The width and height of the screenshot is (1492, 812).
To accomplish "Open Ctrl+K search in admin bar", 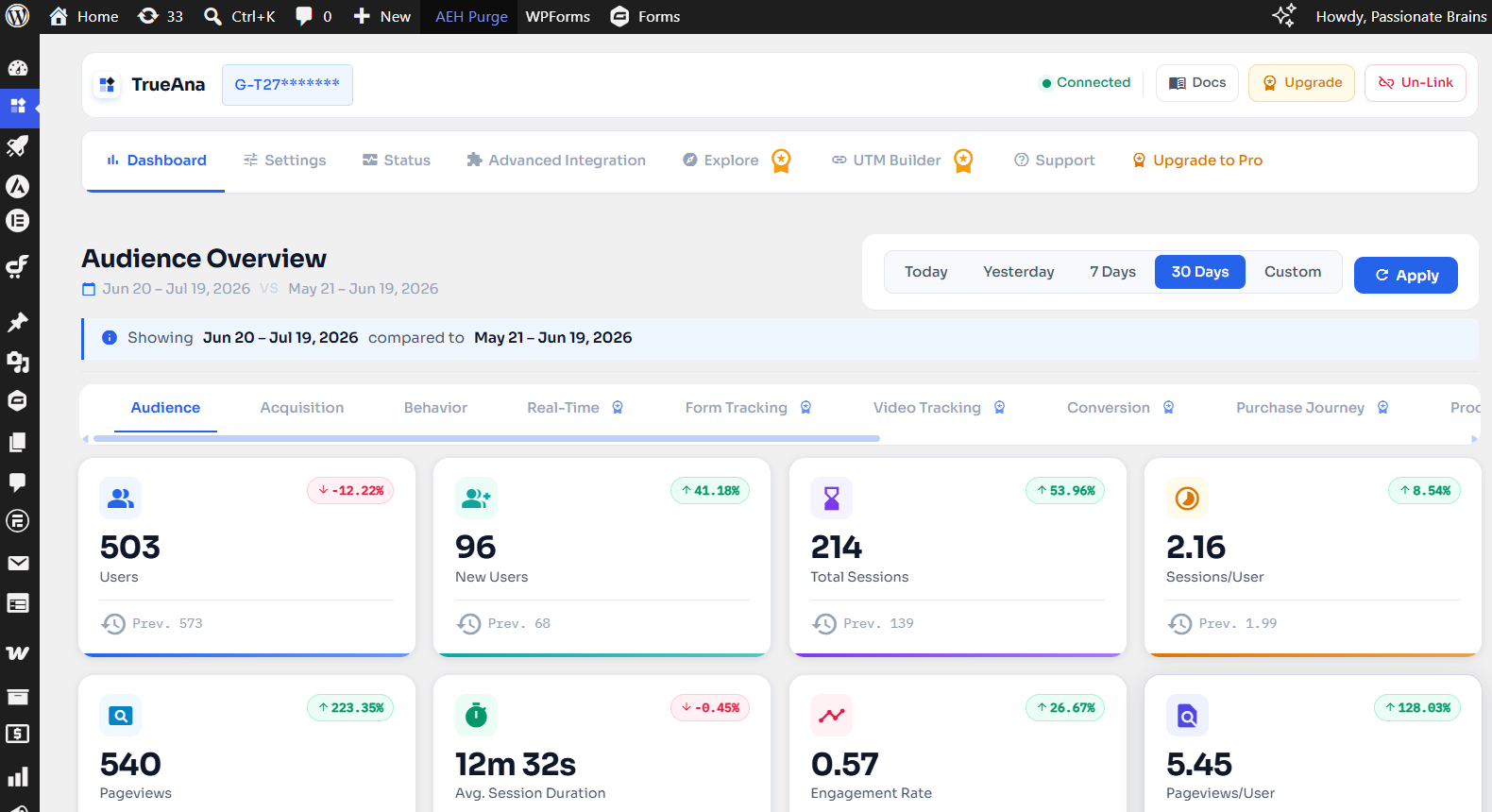I will click(240, 16).
